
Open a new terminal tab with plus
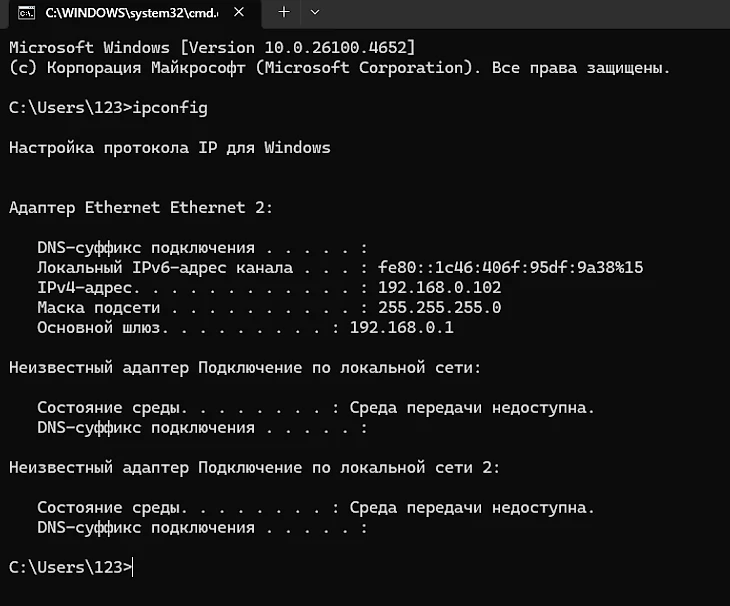283,12
